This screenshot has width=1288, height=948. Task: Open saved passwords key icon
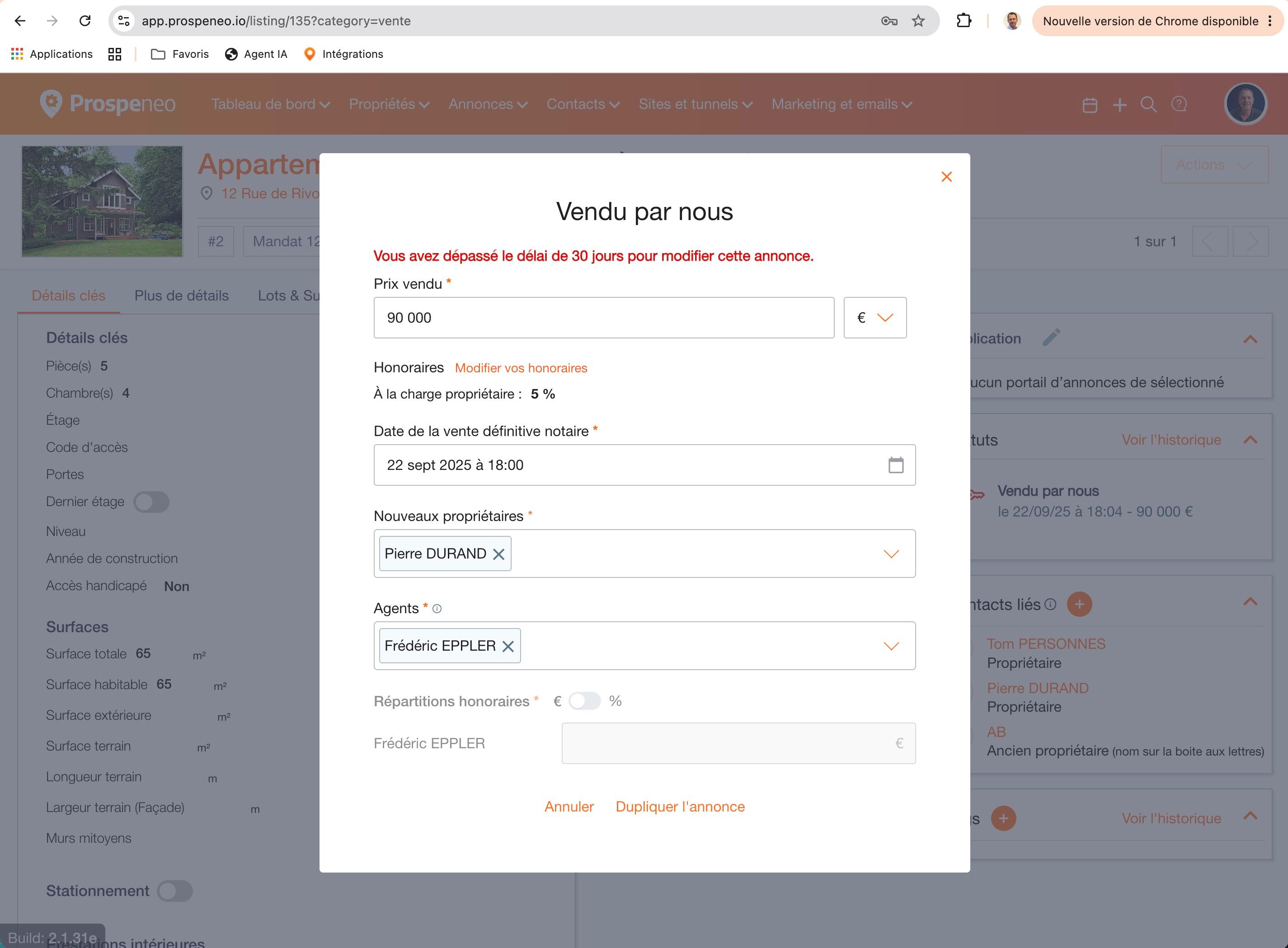[889, 21]
